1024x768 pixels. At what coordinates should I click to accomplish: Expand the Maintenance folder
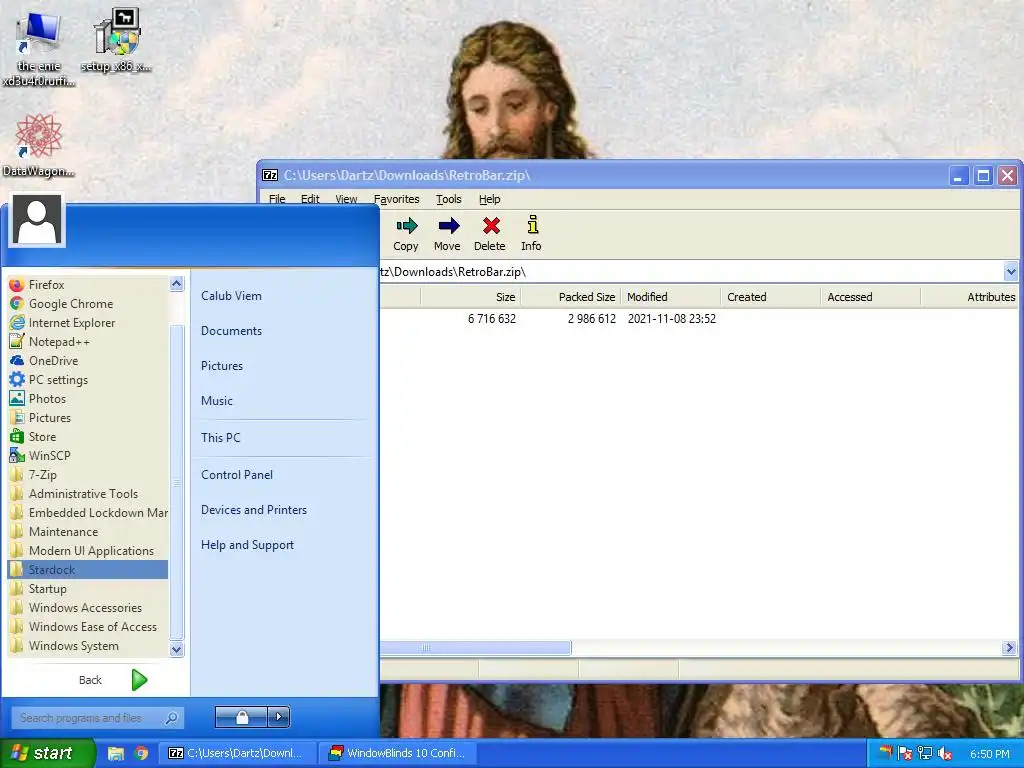point(88,531)
